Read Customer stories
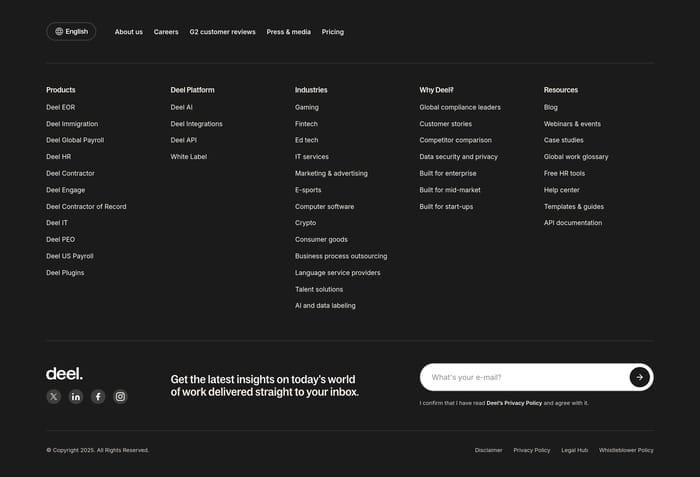 tap(446, 124)
